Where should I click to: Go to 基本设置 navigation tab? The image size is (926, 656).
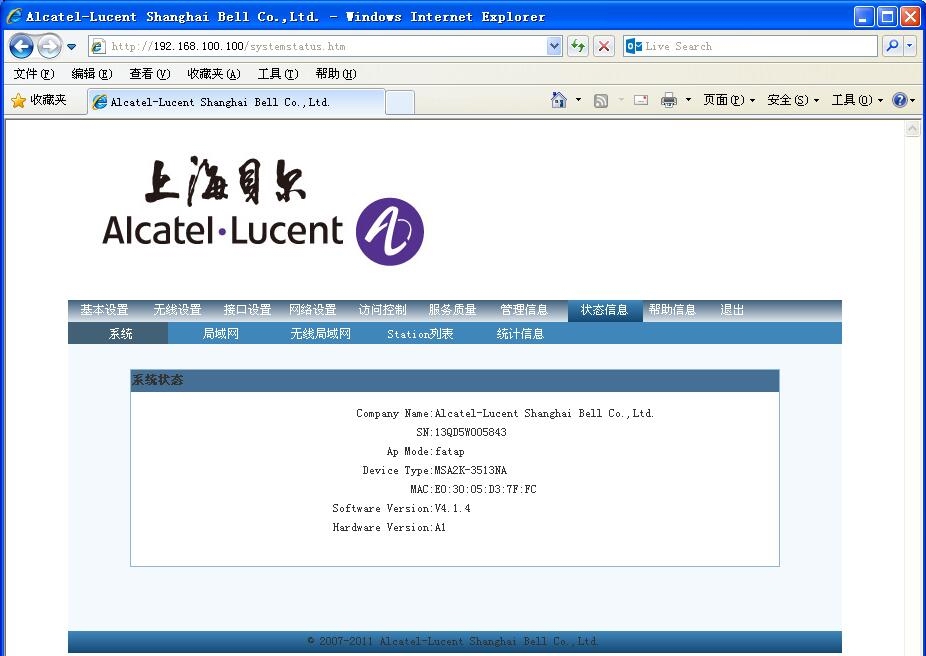coord(105,310)
